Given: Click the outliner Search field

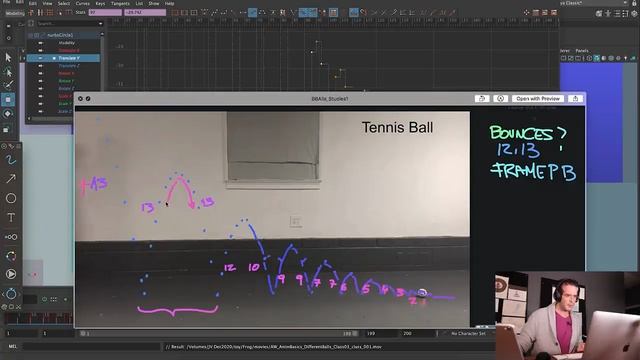Looking at the screenshot, I should tap(67, 24).
